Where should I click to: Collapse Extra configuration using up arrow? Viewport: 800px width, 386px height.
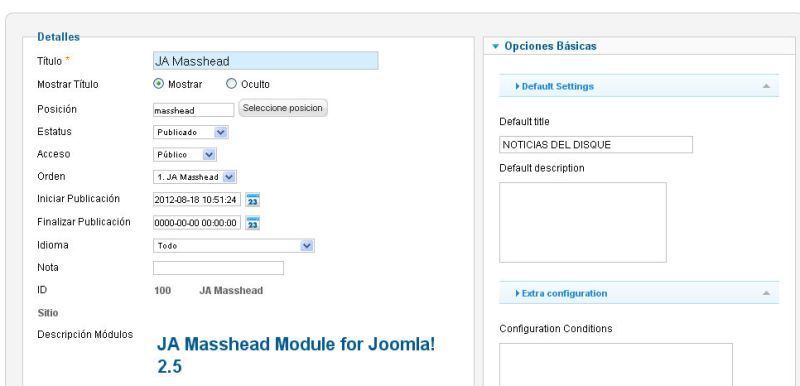[x=766, y=293]
